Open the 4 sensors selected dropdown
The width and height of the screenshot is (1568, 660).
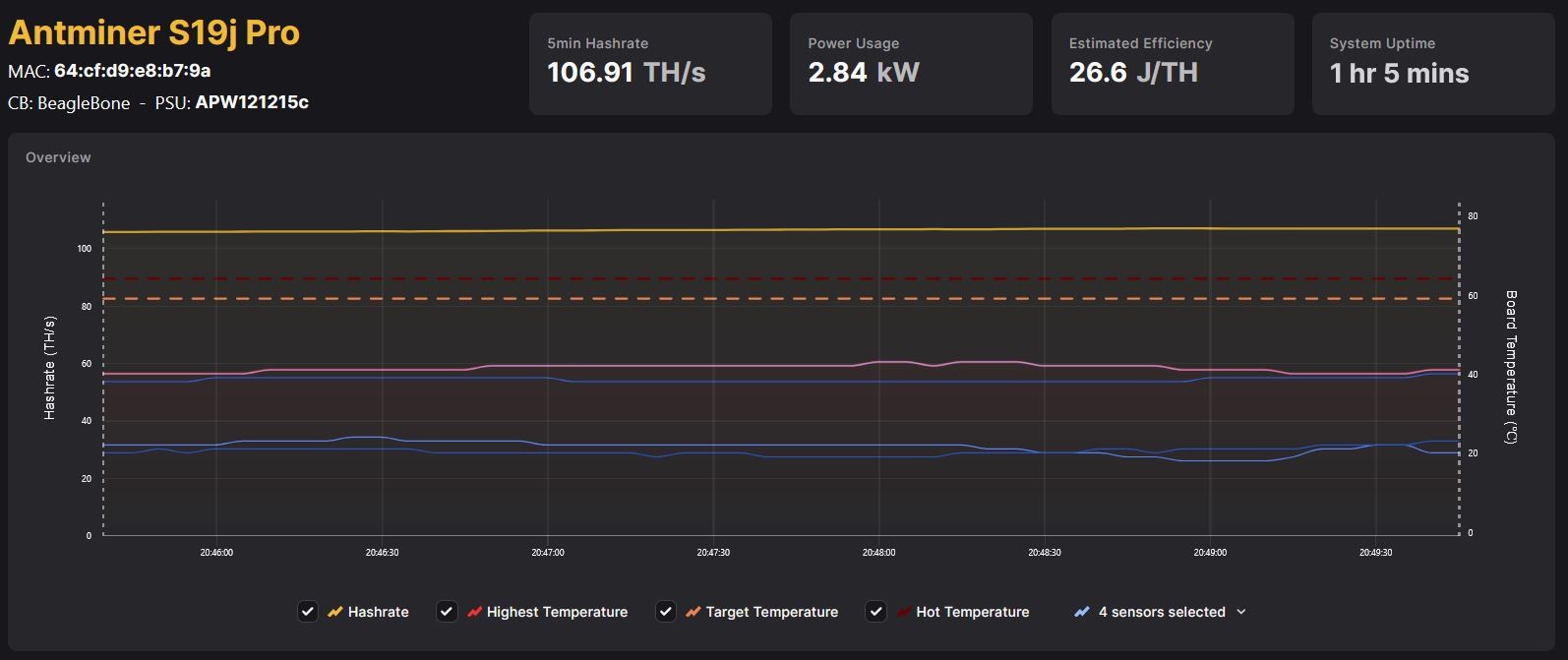[x=1161, y=612]
